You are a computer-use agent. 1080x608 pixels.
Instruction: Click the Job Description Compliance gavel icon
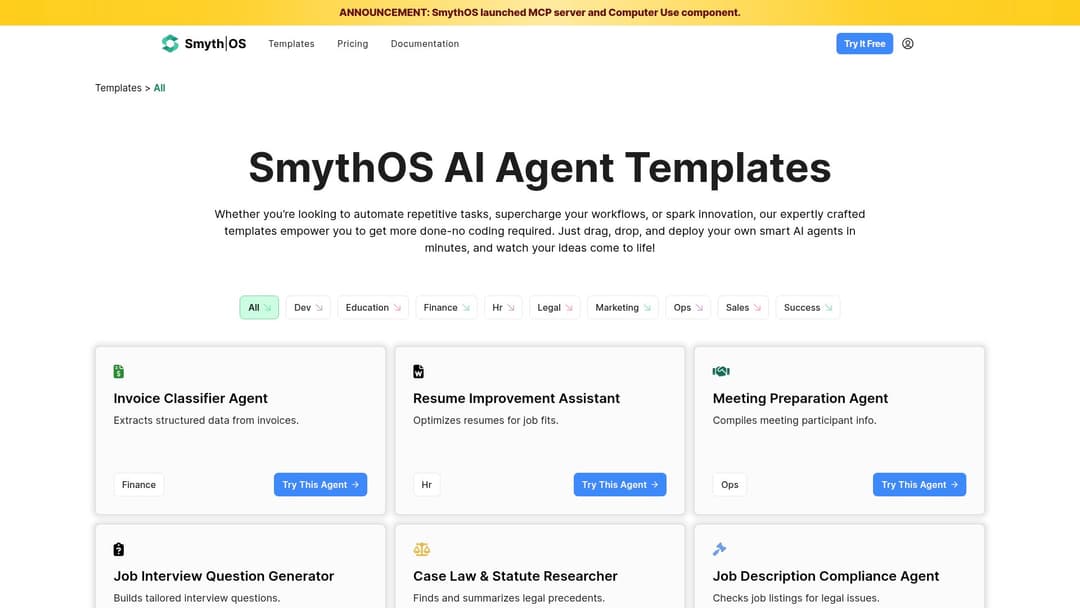click(x=719, y=549)
